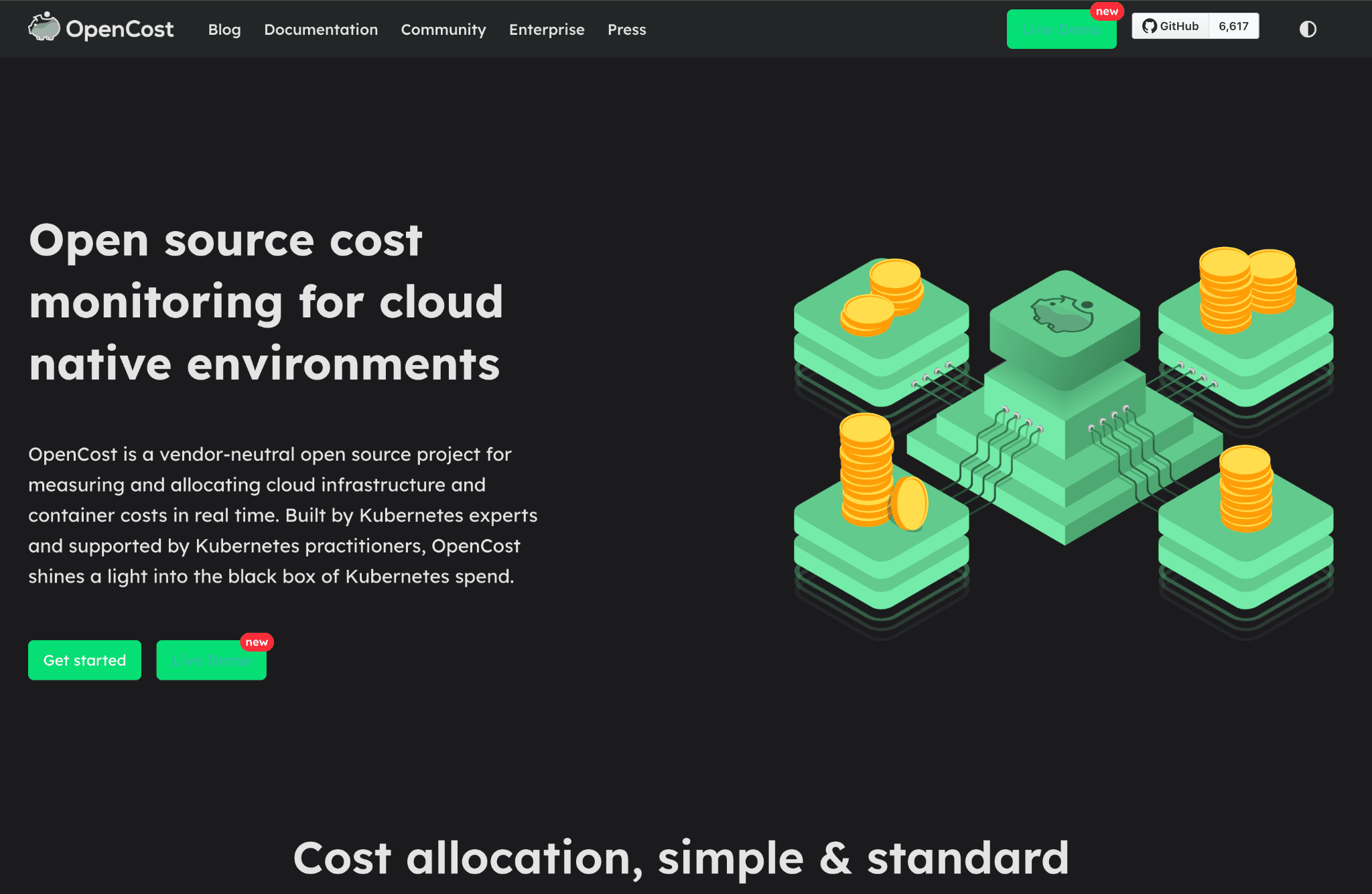This screenshot has width=1372, height=894.
Task: Click the OpenCost piggy bank logo icon
Action: coord(44,27)
